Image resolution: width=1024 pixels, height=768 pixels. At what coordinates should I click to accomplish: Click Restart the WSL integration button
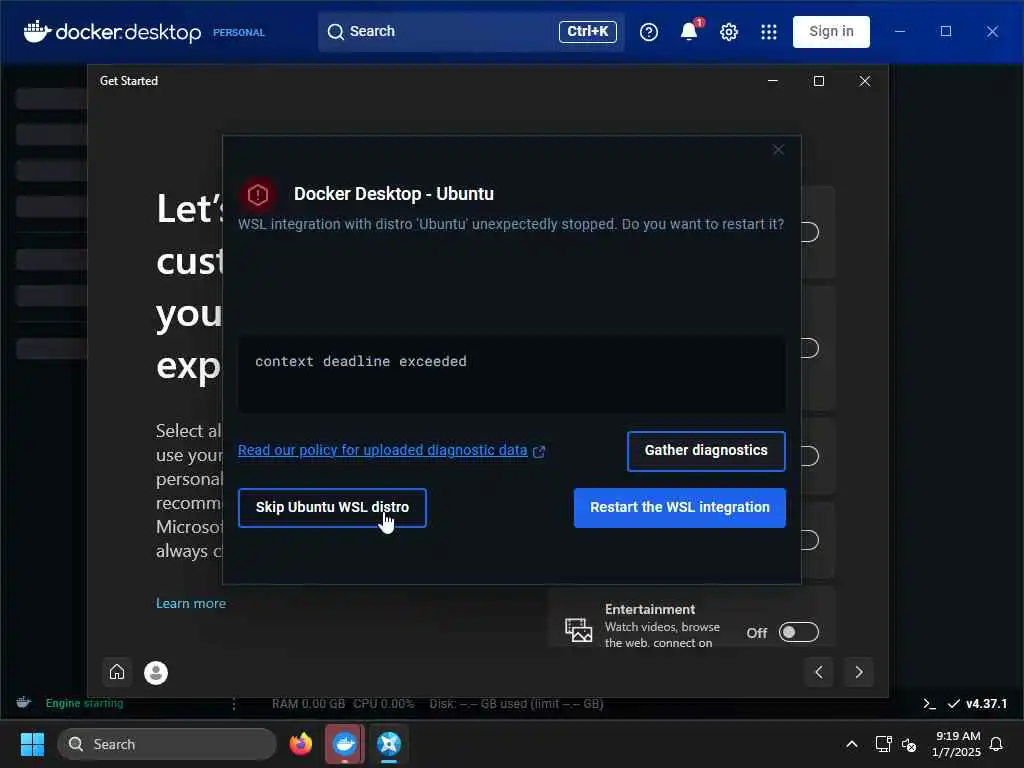[679, 507]
